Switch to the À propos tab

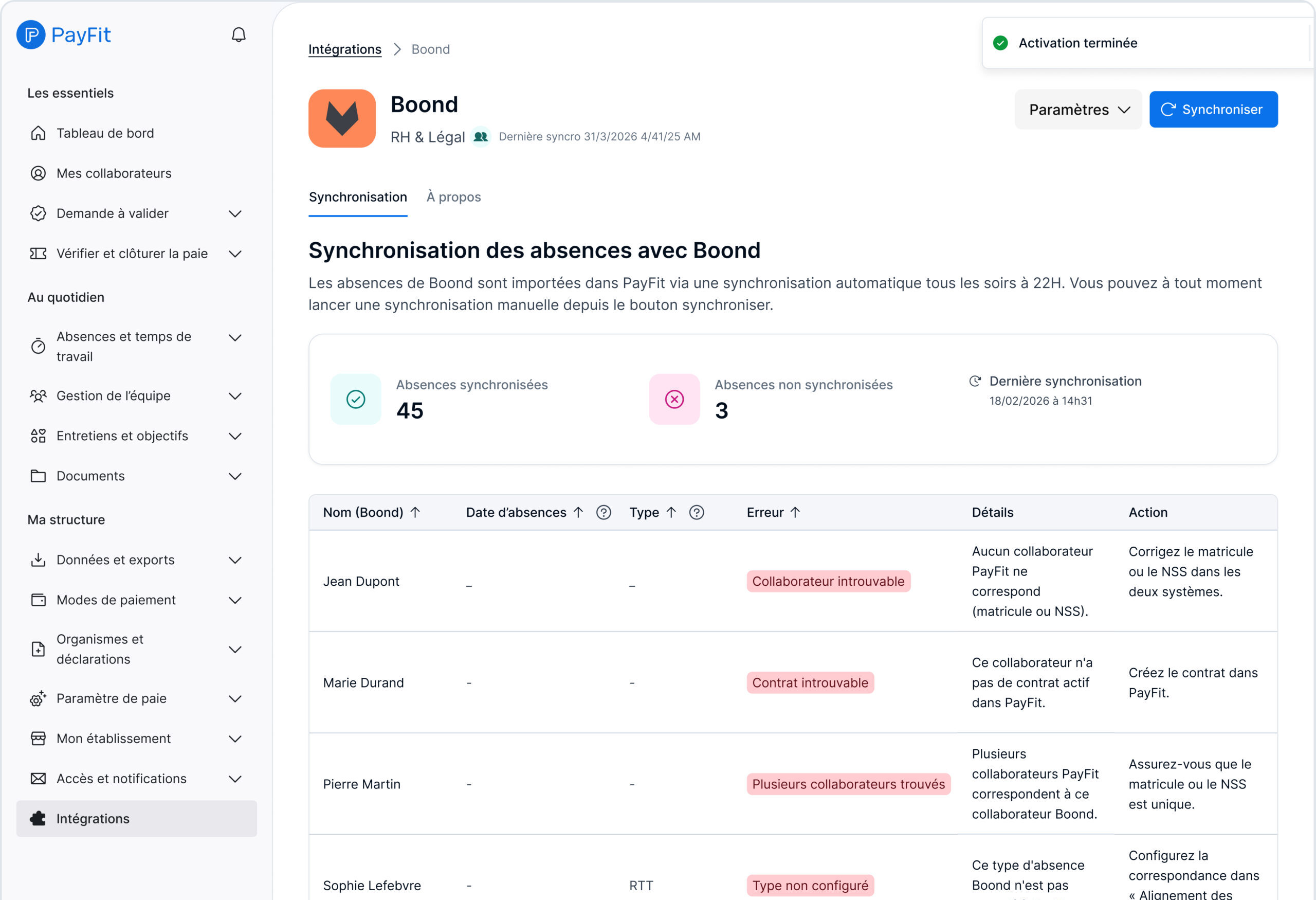[x=453, y=197]
